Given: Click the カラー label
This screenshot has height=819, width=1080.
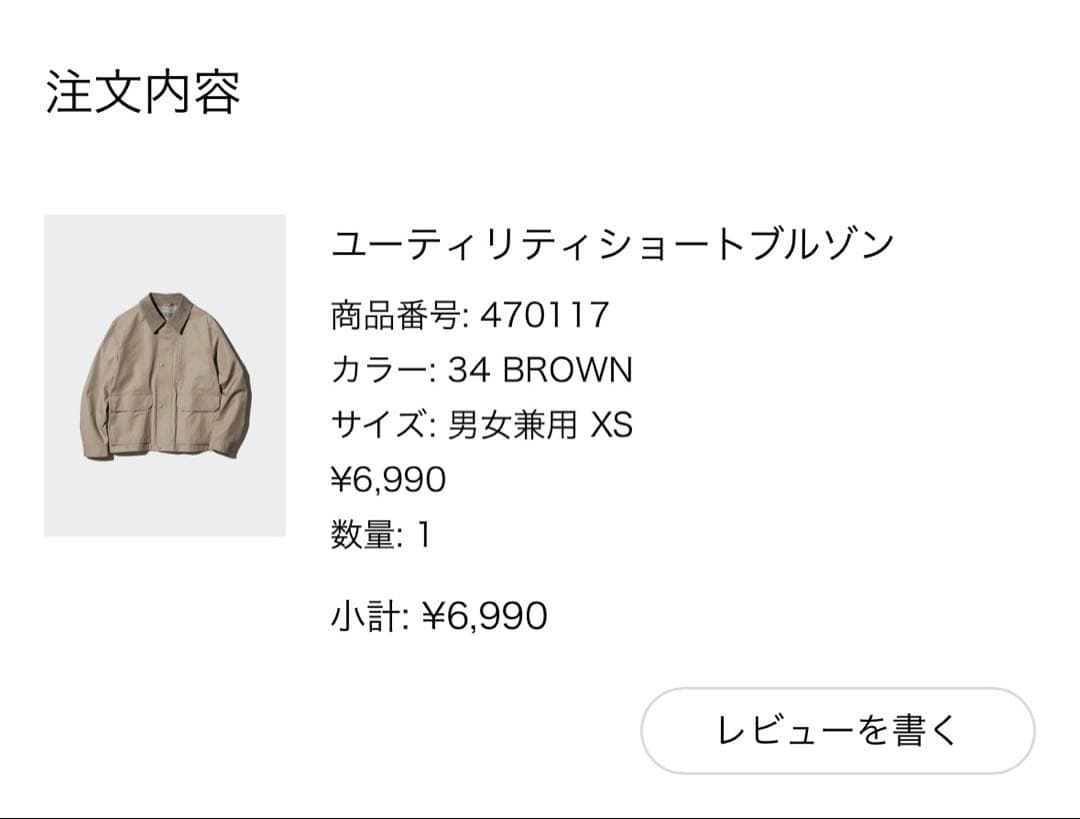Looking at the screenshot, I should pyautogui.click(x=380, y=371).
